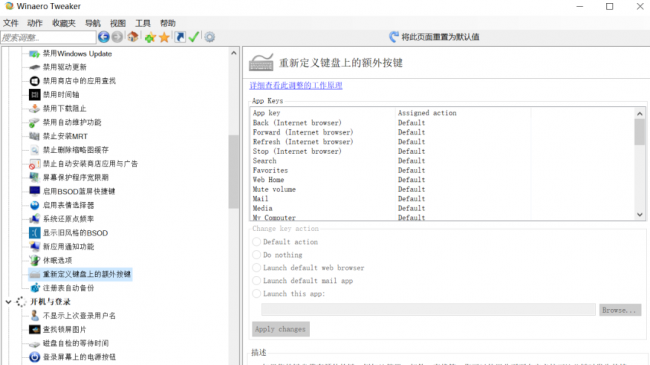650x365 pixels.
Task: Click the 系统还原点频率 icon
Action: [x=34, y=219]
